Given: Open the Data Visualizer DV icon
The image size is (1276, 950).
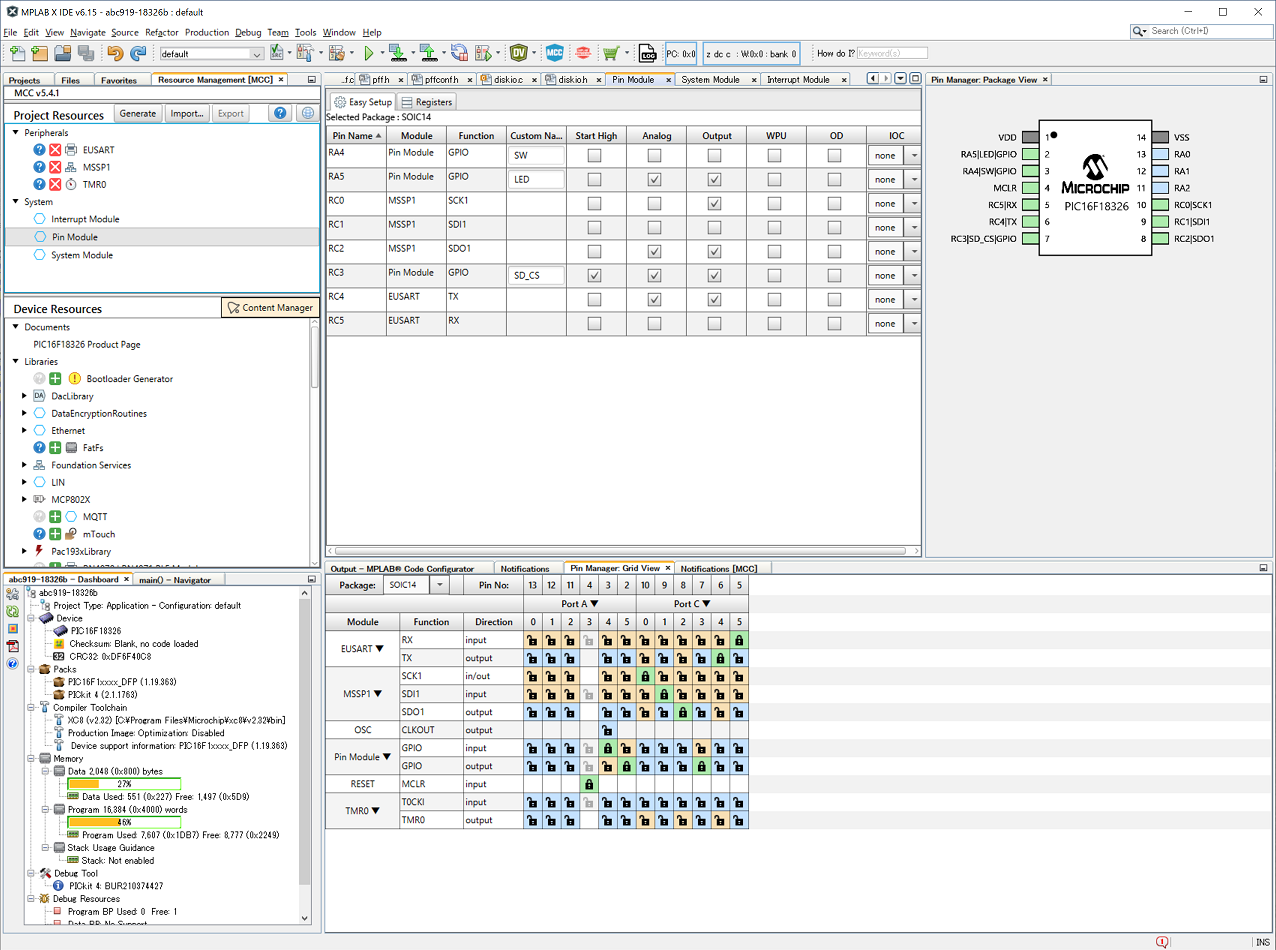Looking at the screenshot, I should click(519, 53).
